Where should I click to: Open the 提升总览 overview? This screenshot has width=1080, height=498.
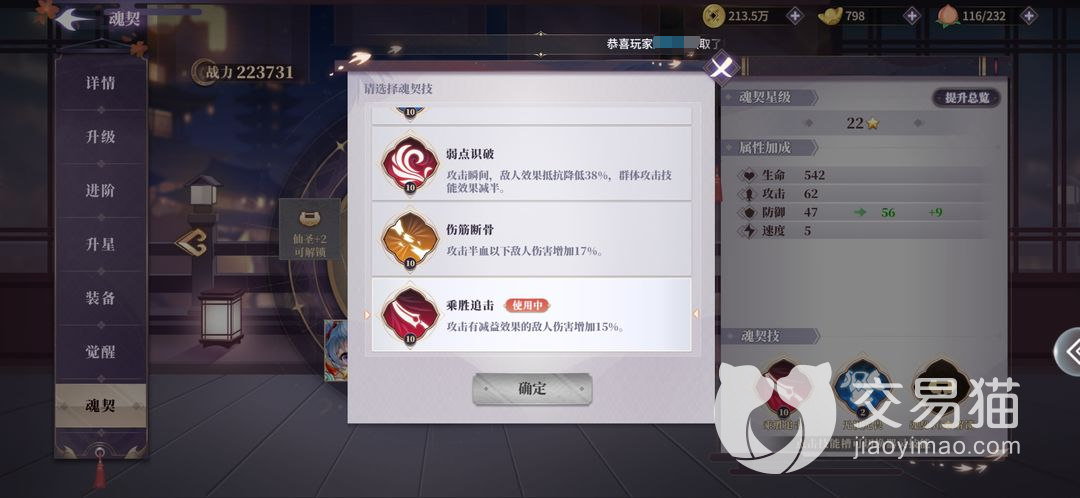point(966,98)
